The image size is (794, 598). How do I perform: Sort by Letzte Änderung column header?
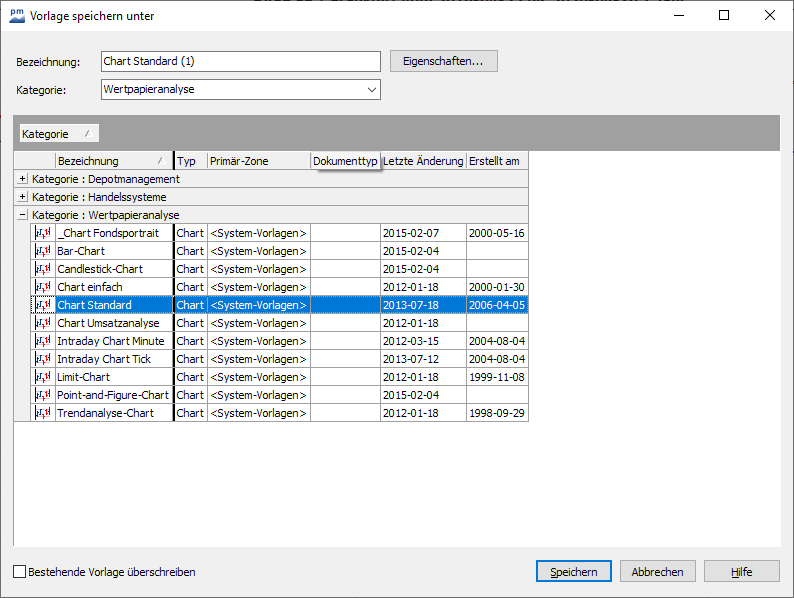pyautogui.click(x=423, y=161)
